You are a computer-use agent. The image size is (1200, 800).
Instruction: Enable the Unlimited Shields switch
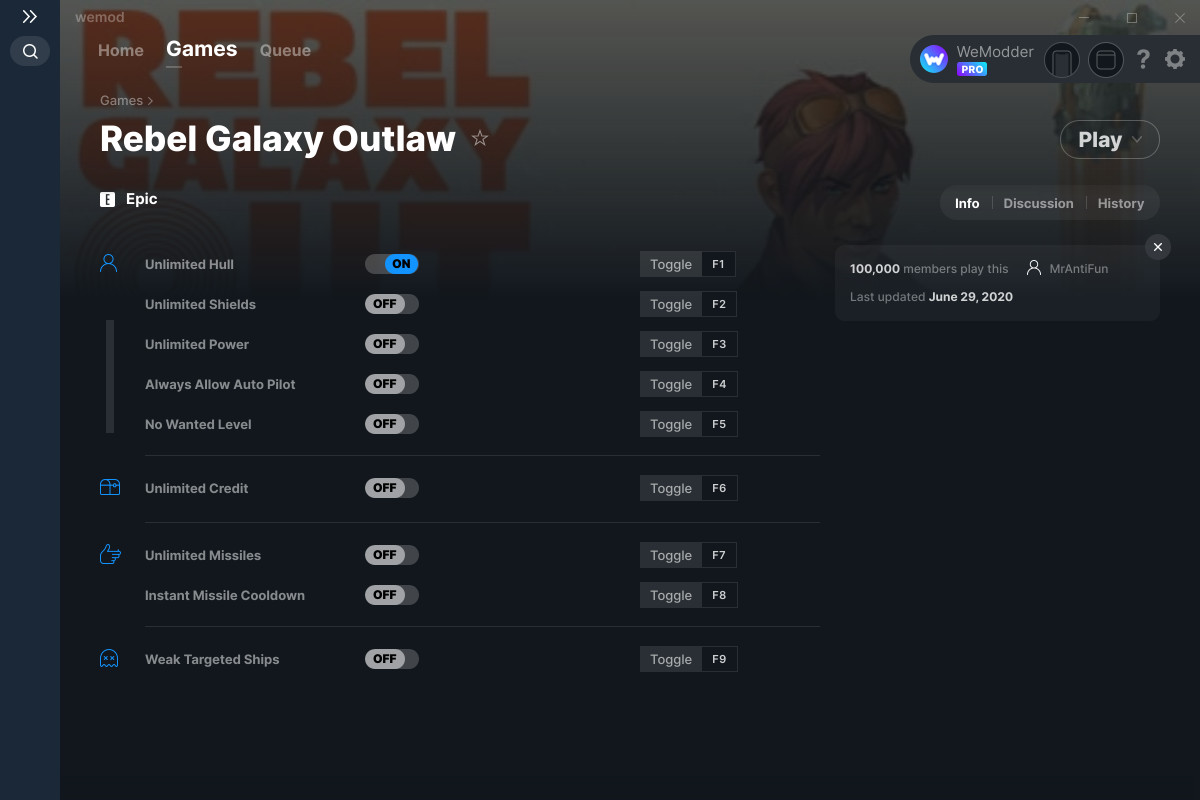(x=391, y=303)
